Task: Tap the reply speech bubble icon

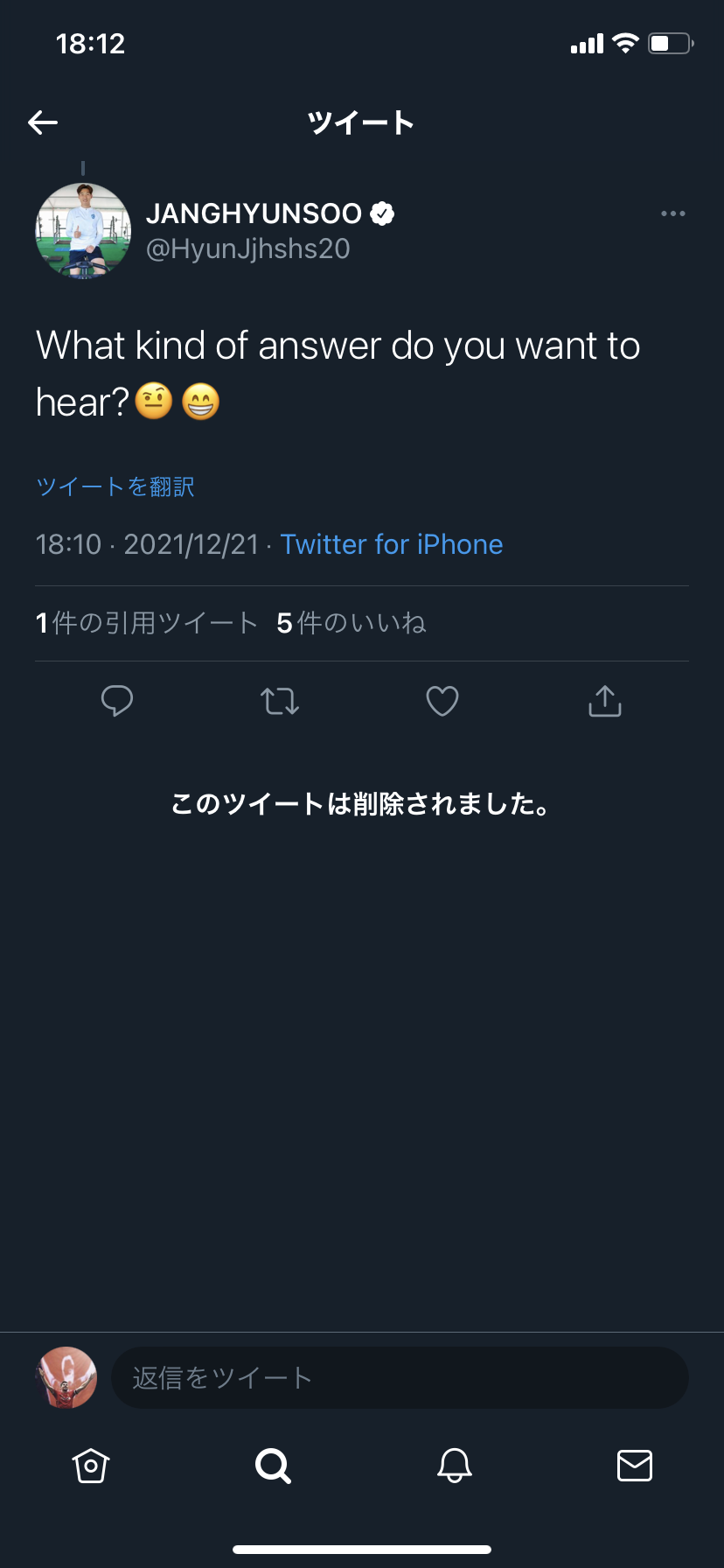Action: tap(117, 701)
